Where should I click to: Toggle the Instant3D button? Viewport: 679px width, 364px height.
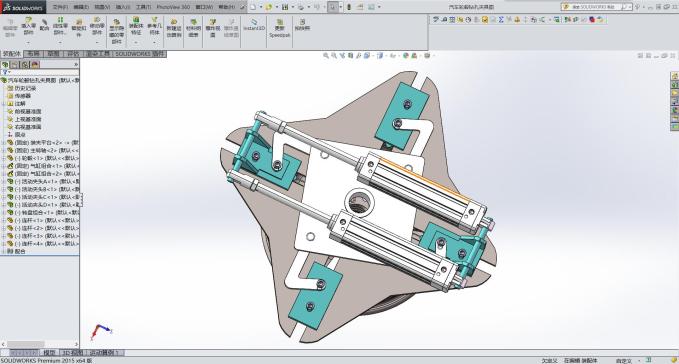pyautogui.click(x=254, y=25)
